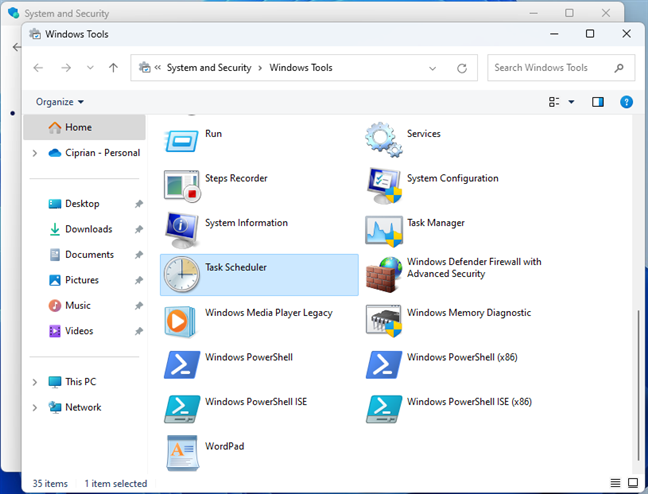The height and width of the screenshot is (494, 648).
Task: Switch to large icons view in status bar
Action: click(633, 482)
